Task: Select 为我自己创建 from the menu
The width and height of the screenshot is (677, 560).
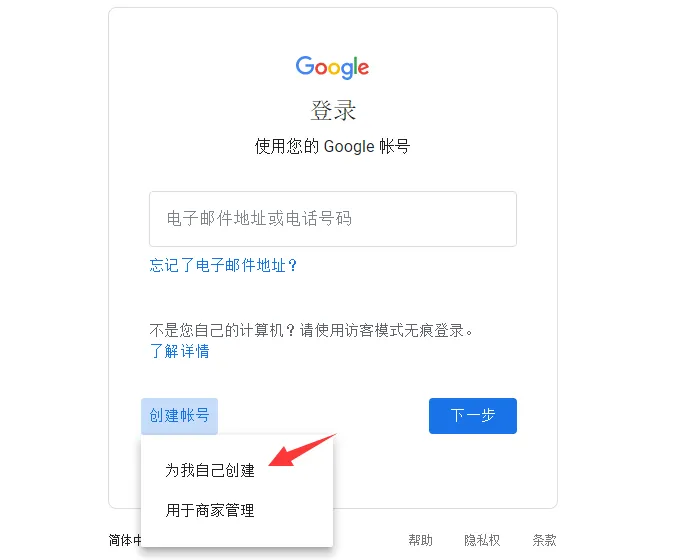Action: (x=210, y=470)
